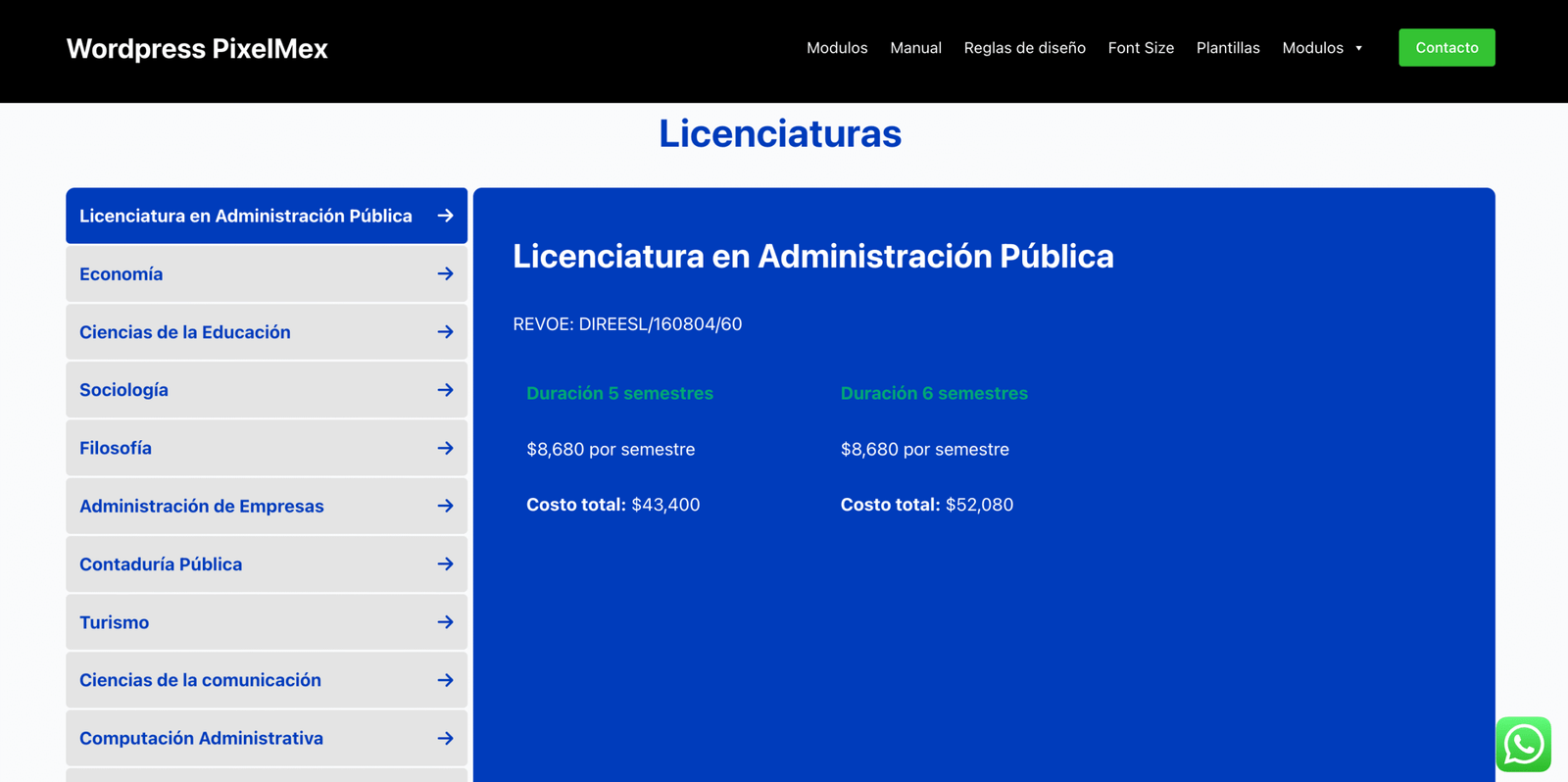This screenshot has height=782, width=1568.
Task: Open the Font Size menu link
Action: (x=1141, y=48)
